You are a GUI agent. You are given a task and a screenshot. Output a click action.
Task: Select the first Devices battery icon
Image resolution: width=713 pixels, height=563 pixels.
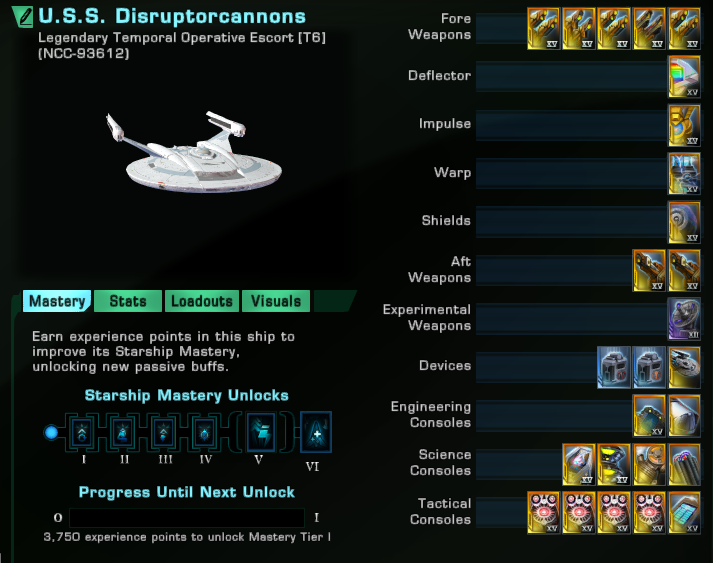click(614, 367)
